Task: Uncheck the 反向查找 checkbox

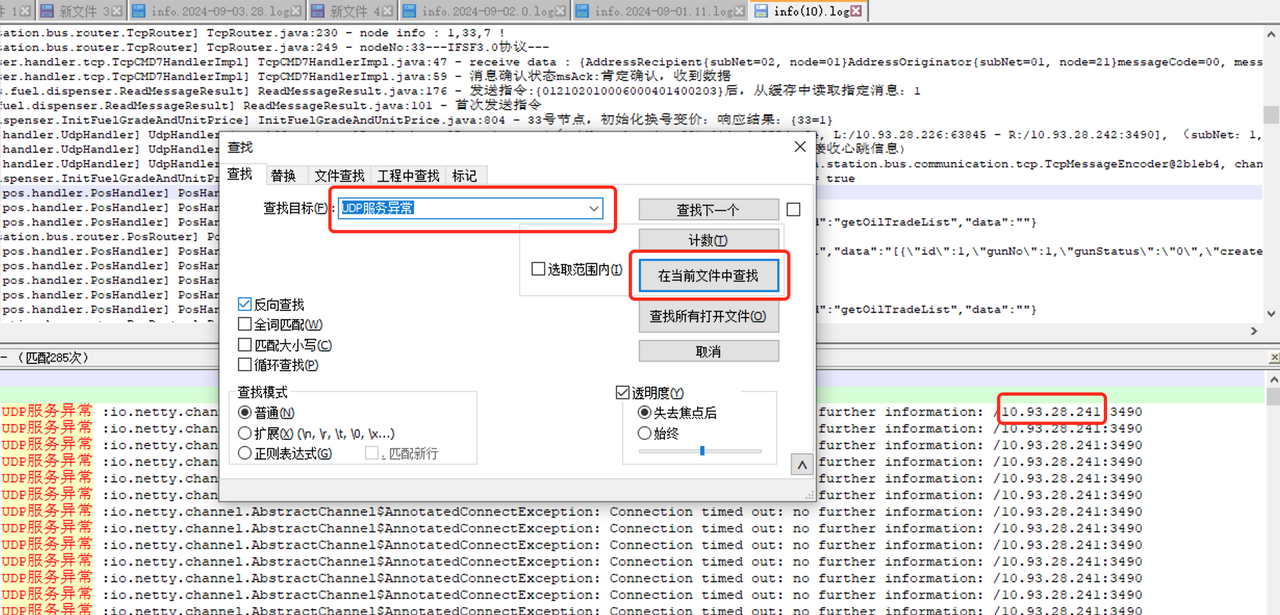Action: pyautogui.click(x=245, y=304)
